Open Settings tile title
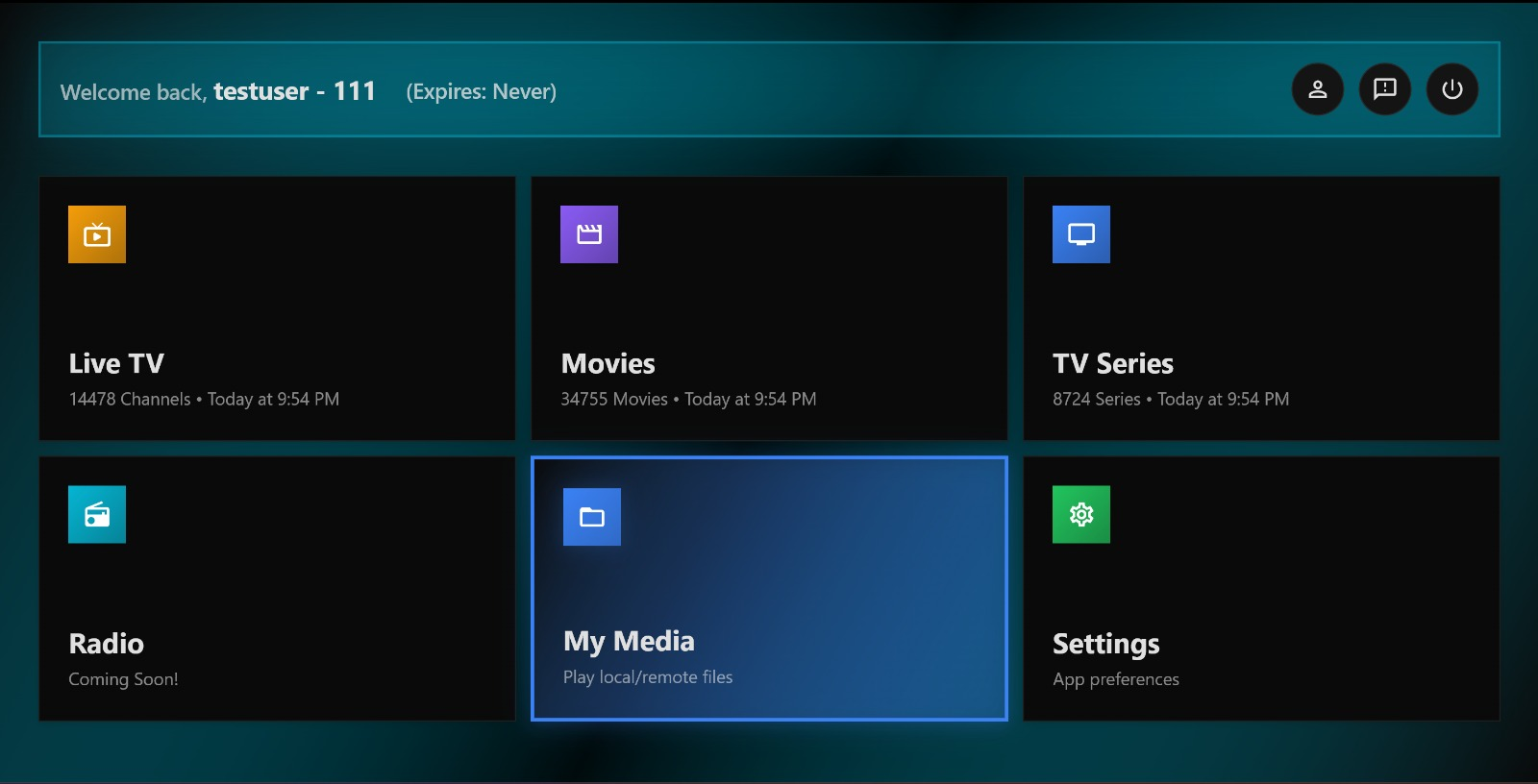Image resolution: width=1538 pixels, height=784 pixels. tap(1105, 644)
